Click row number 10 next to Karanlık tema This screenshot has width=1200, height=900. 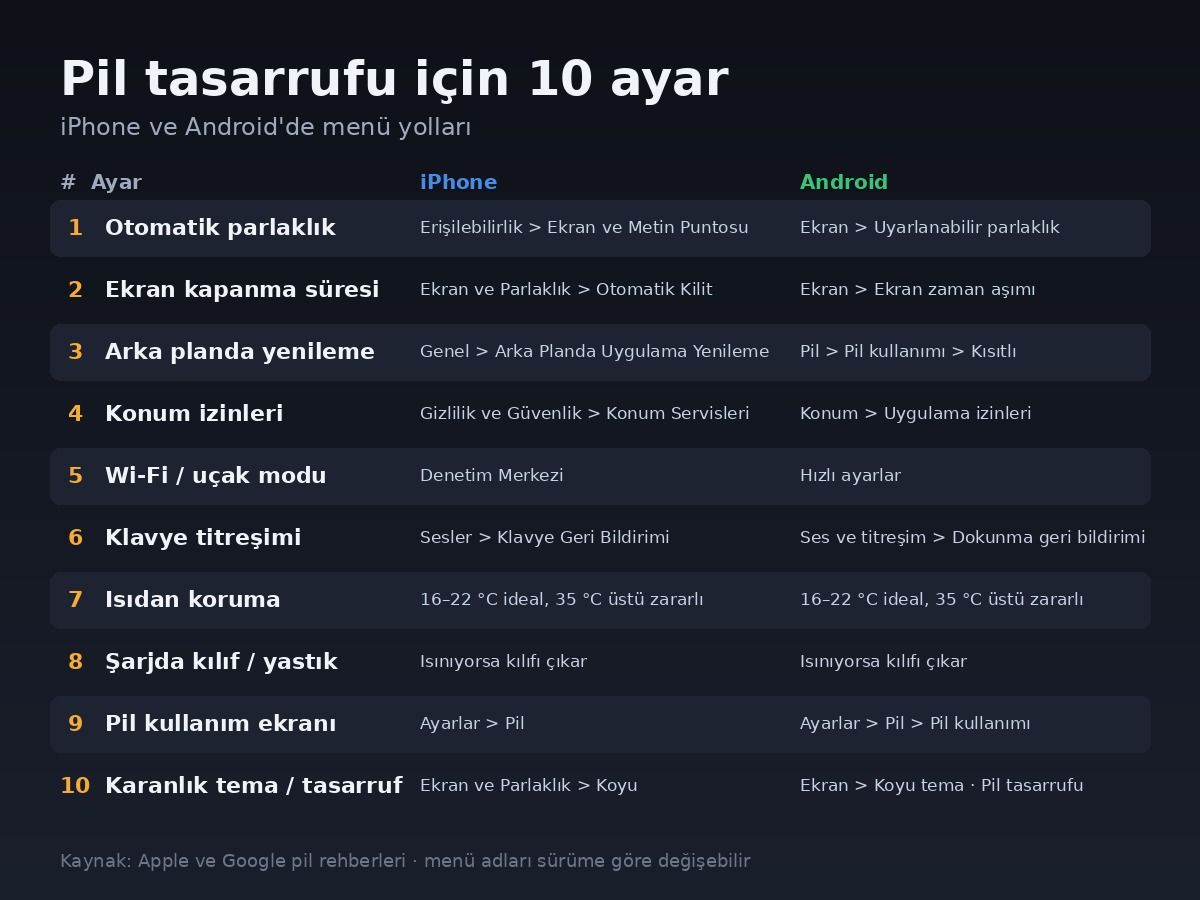(x=75, y=786)
